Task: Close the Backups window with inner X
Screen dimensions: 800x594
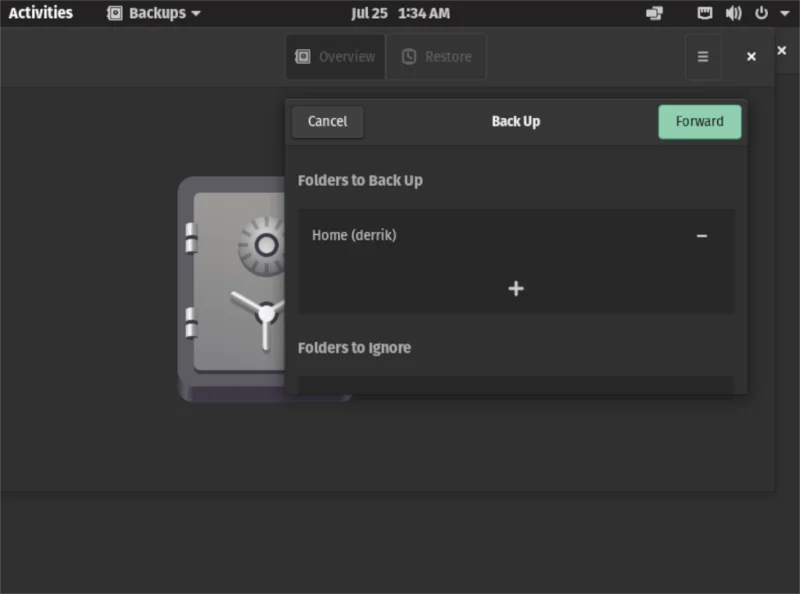Action: pos(751,57)
